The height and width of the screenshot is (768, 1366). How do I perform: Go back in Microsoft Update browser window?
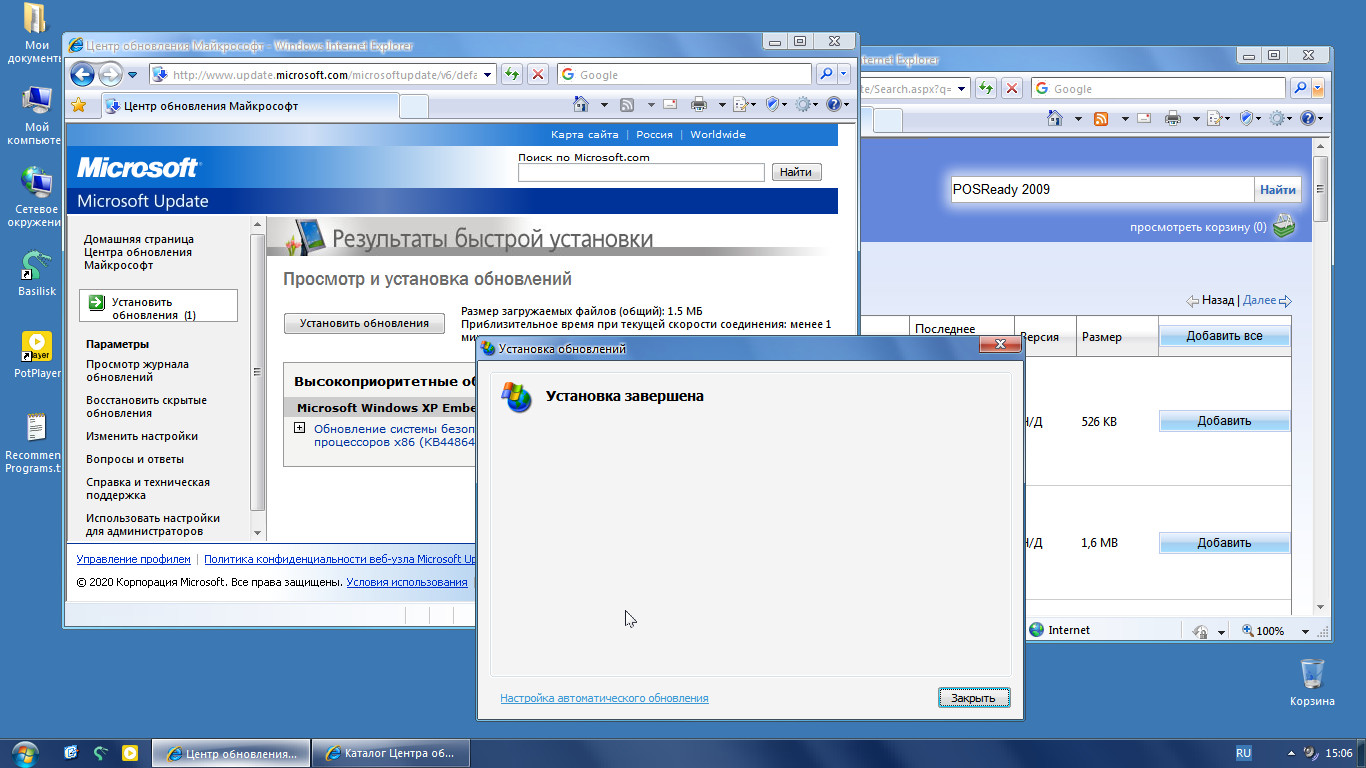point(82,74)
